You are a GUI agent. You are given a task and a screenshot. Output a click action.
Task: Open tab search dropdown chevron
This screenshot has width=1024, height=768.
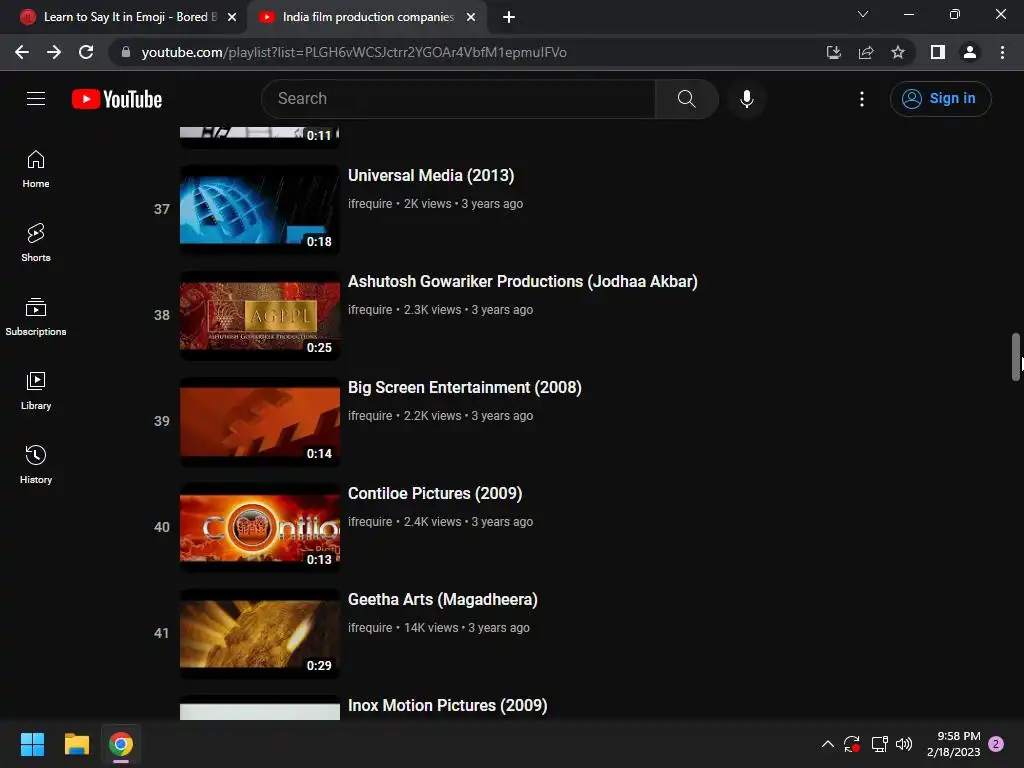[x=863, y=14]
